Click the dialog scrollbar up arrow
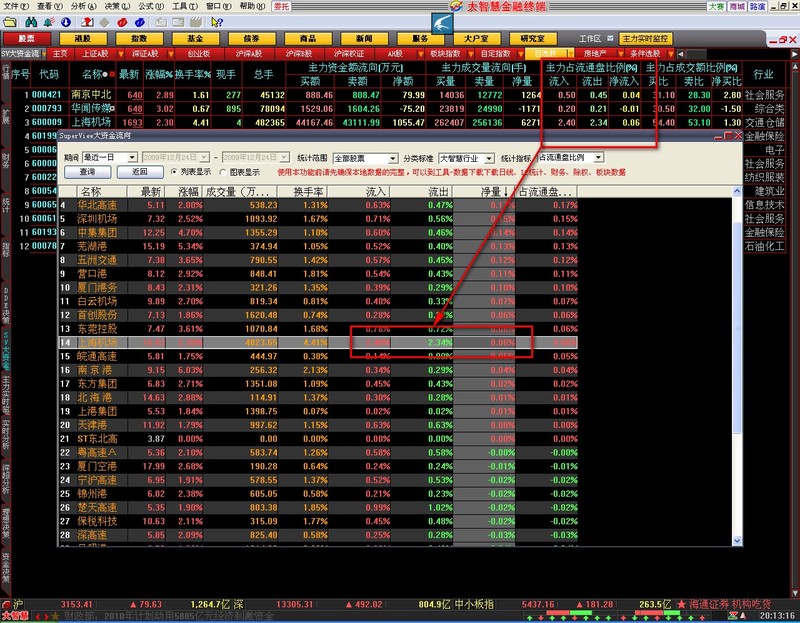This screenshot has height=623, width=800. (737, 191)
